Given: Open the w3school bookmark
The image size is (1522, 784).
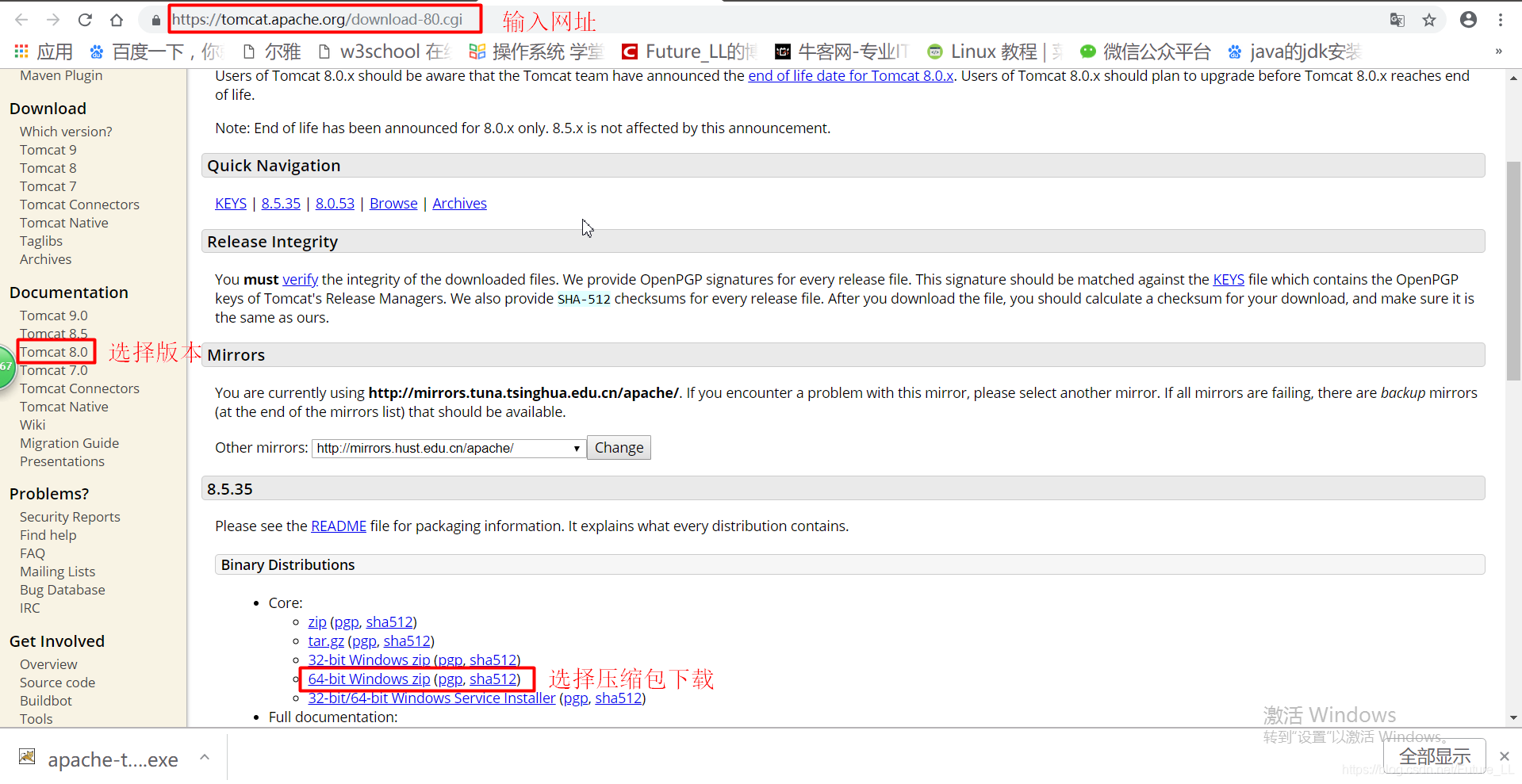Looking at the screenshot, I should pos(384,52).
